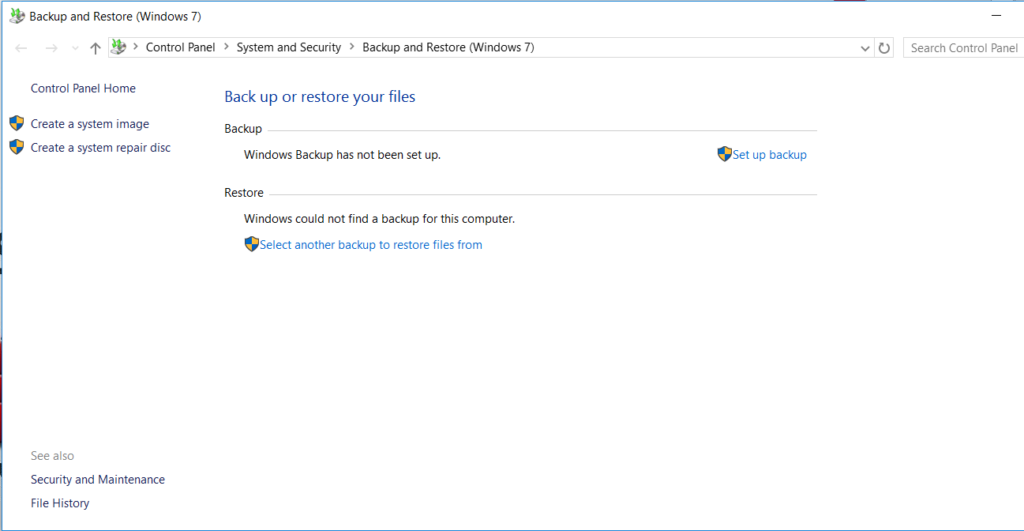Viewport: 1024px width, 531px height.
Task: Open Security and Maintenance link
Action: pyautogui.click(x=98, y=479)
